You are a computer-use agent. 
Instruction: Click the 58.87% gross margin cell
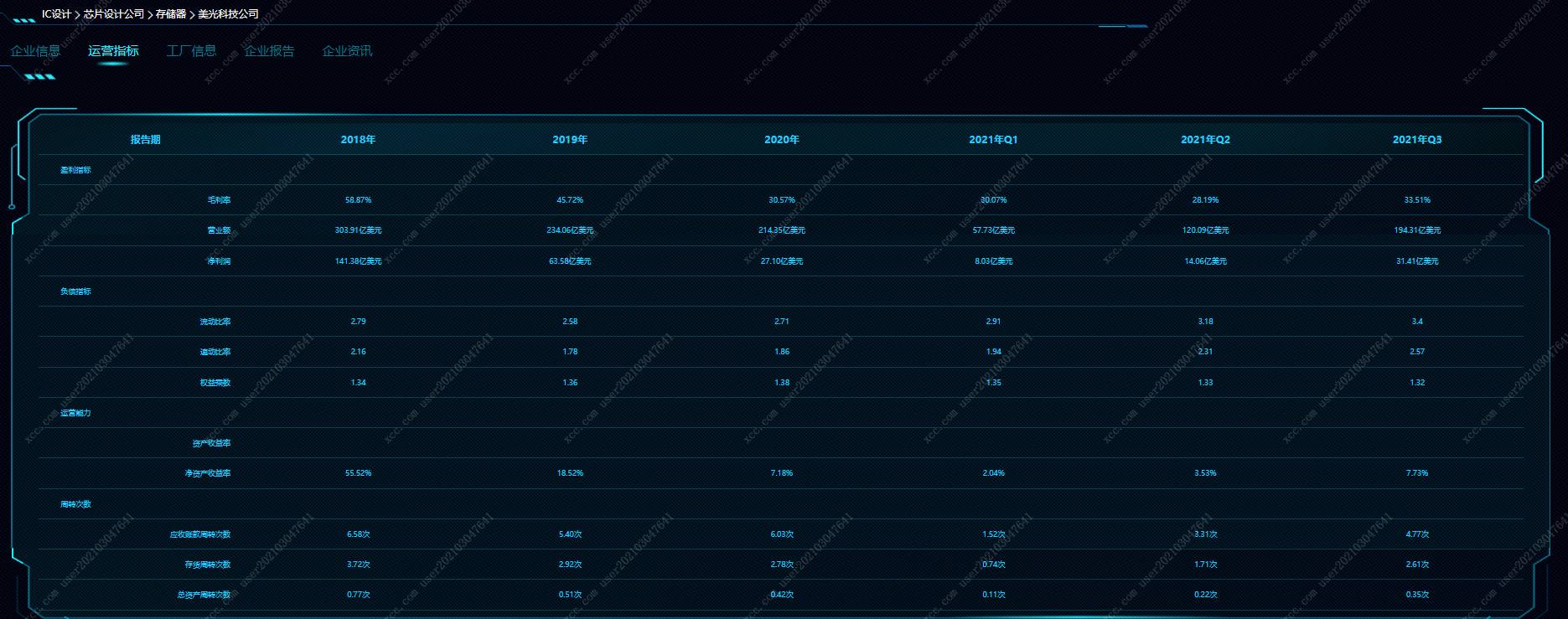coord(358,200)
